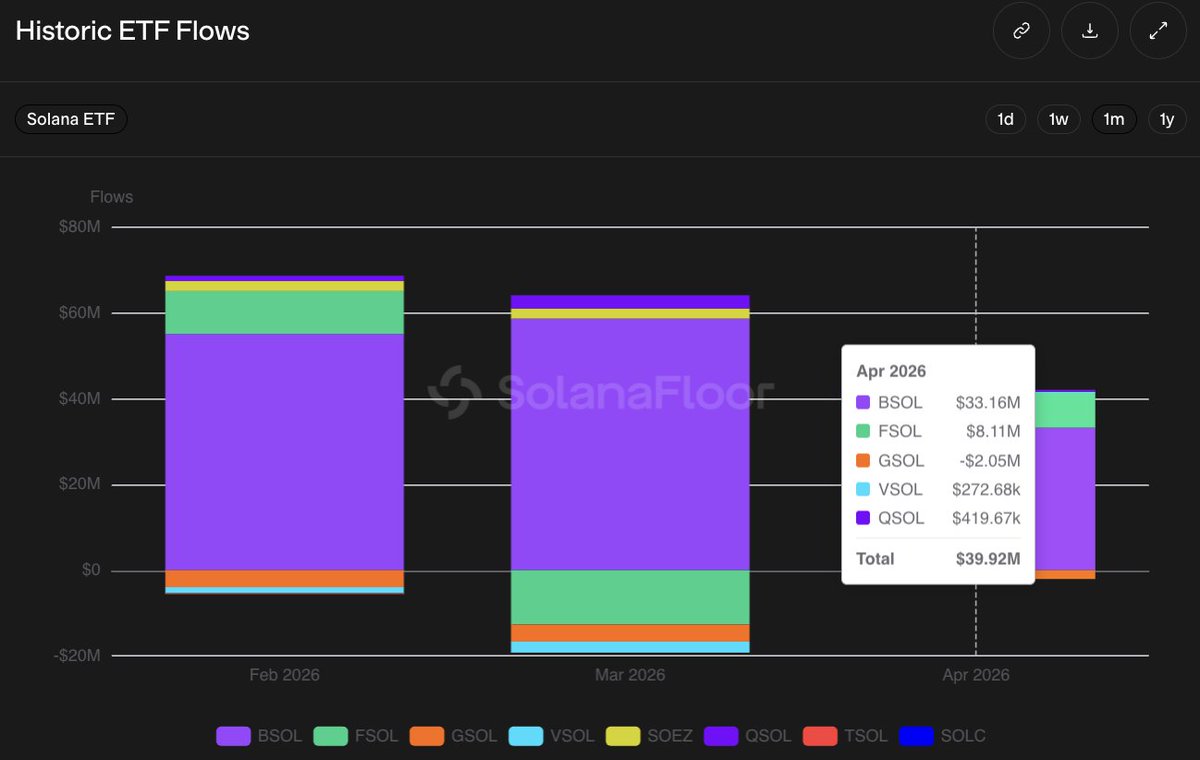The image size is (1200, 760).
Task: Expand chart to fullscreen
Action: tap(1158, 31)
